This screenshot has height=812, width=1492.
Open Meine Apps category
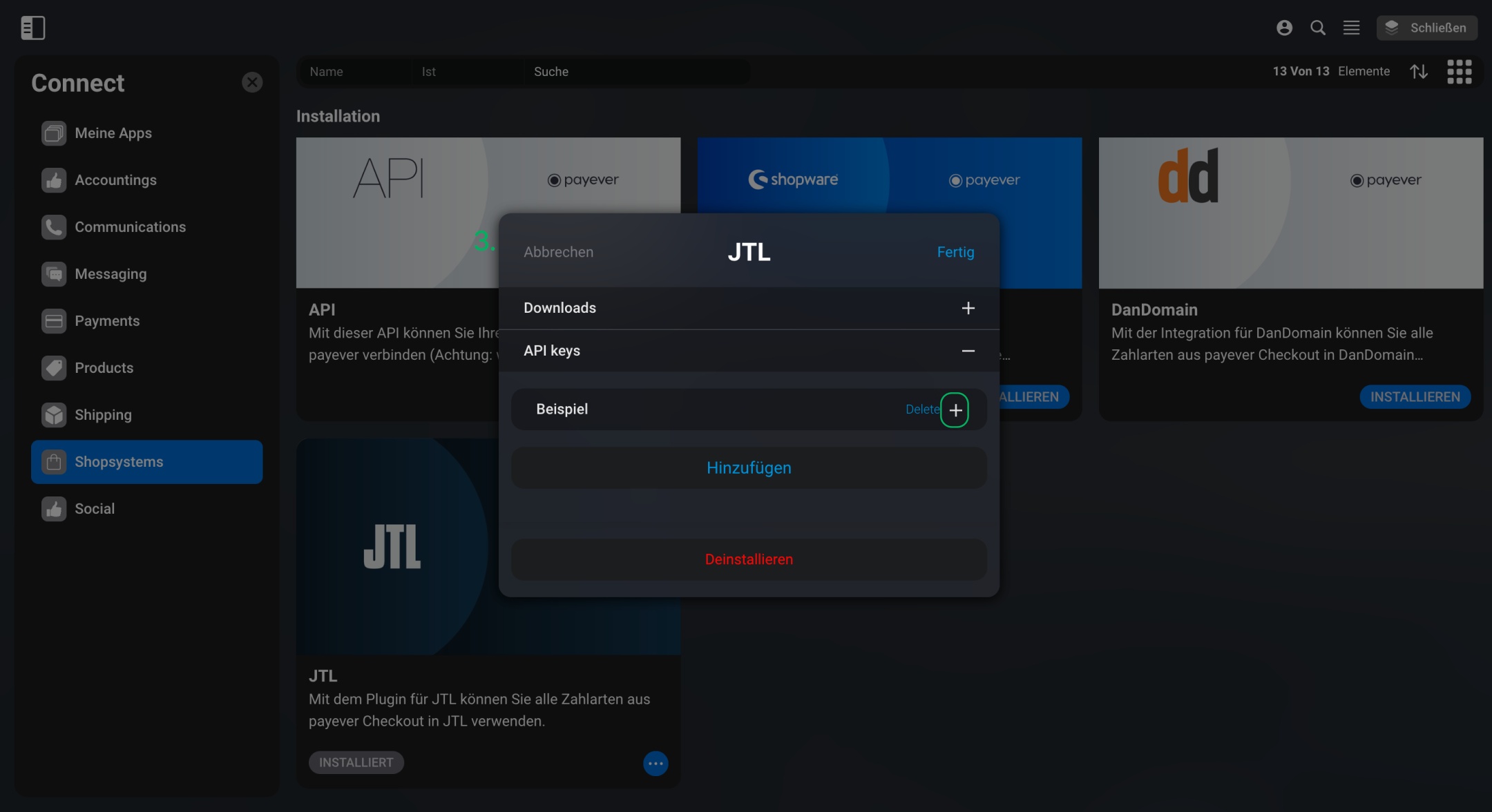(147, 133)
